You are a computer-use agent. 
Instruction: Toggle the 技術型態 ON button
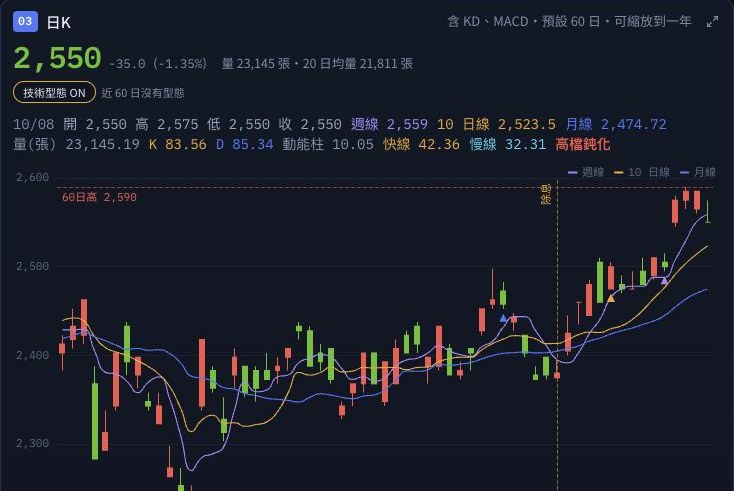tap(54, 93)
